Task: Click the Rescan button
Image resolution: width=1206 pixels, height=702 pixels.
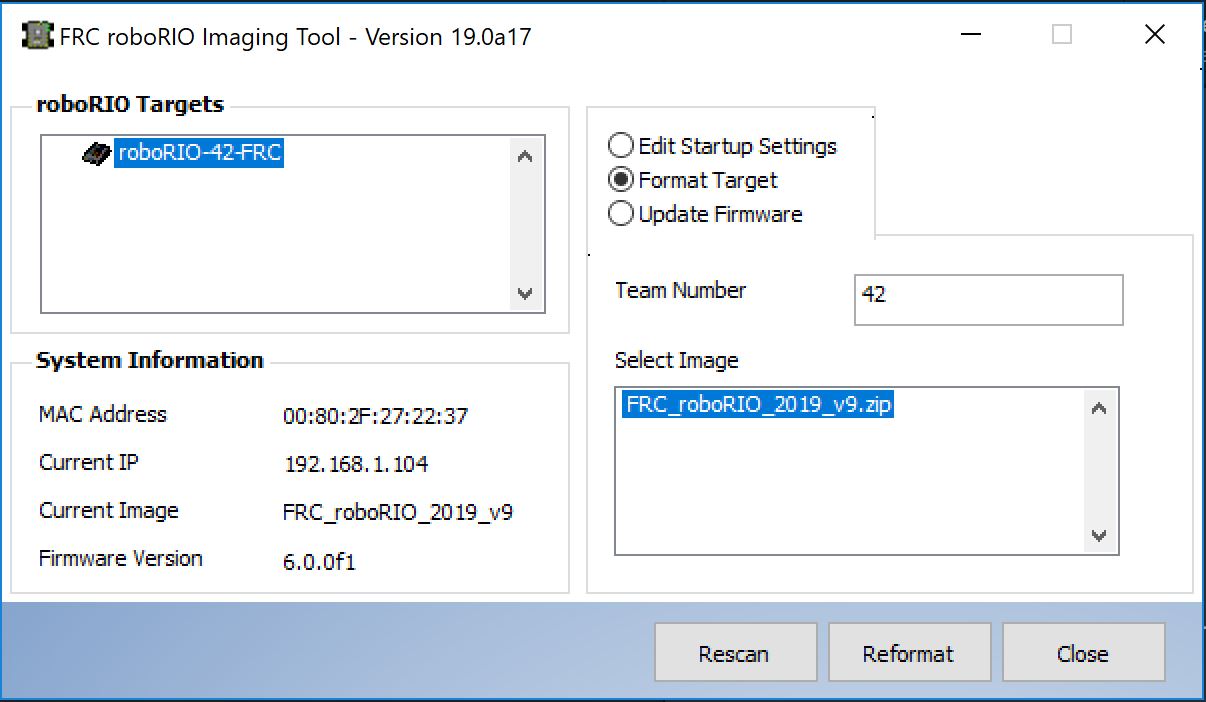Action: pos(735,654)
